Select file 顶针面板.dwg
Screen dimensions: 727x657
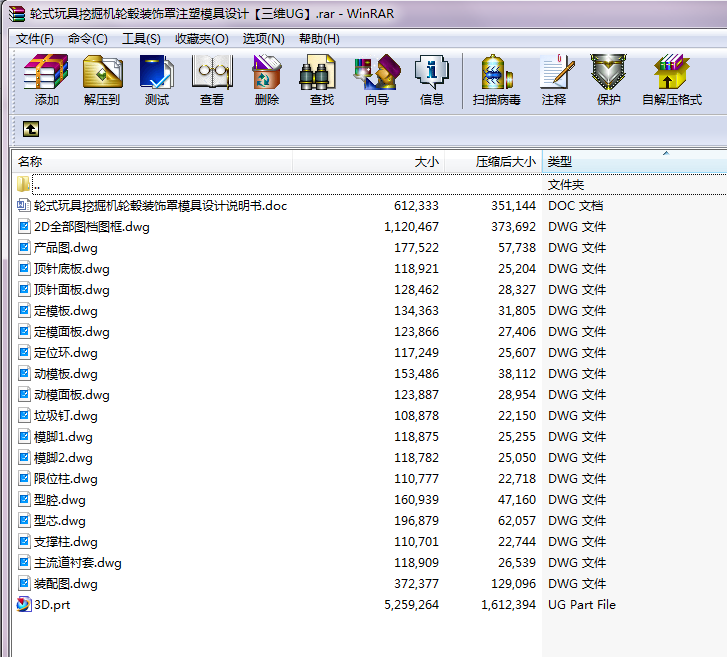click(x=71, y=289)
